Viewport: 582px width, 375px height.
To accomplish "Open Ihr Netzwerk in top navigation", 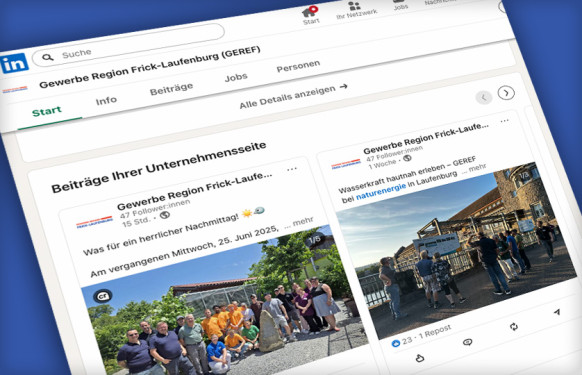I will [x=356, y=10].
